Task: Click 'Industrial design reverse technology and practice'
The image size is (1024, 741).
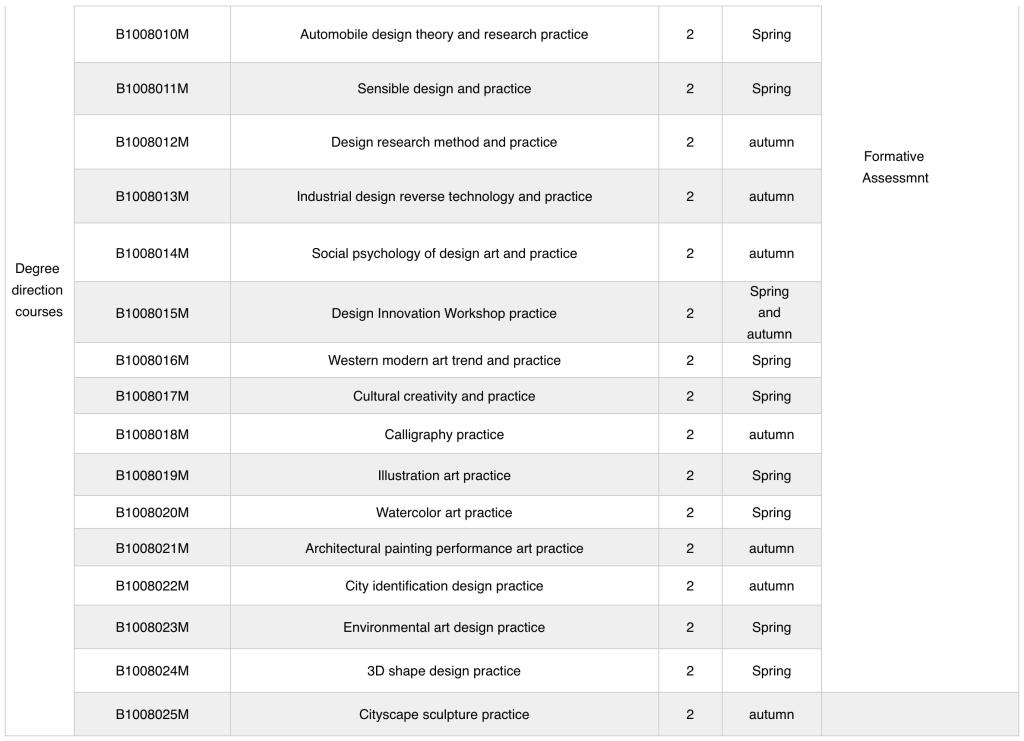Action: [444, 197]
